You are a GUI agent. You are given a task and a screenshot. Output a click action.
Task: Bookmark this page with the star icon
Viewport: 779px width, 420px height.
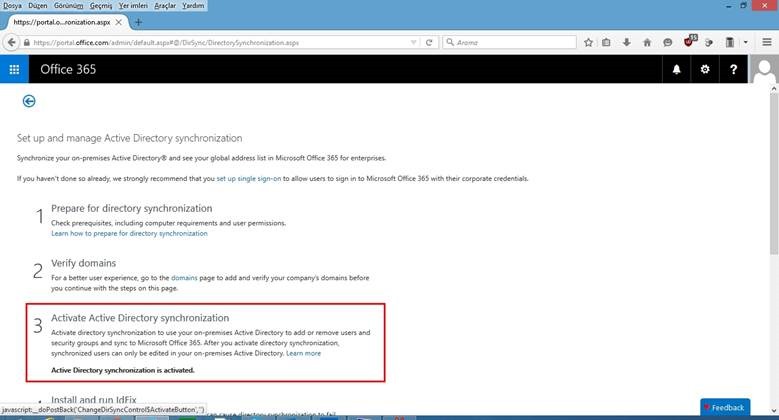point(588,43)
